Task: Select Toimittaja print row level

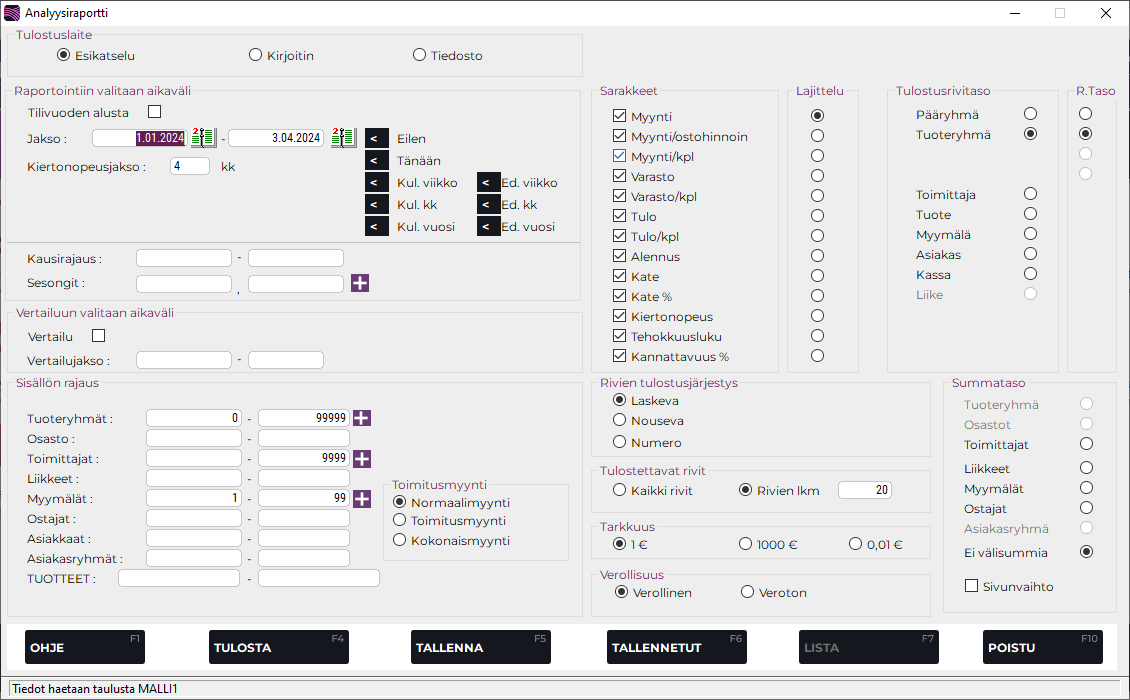Action: (x=1030, y=194)
